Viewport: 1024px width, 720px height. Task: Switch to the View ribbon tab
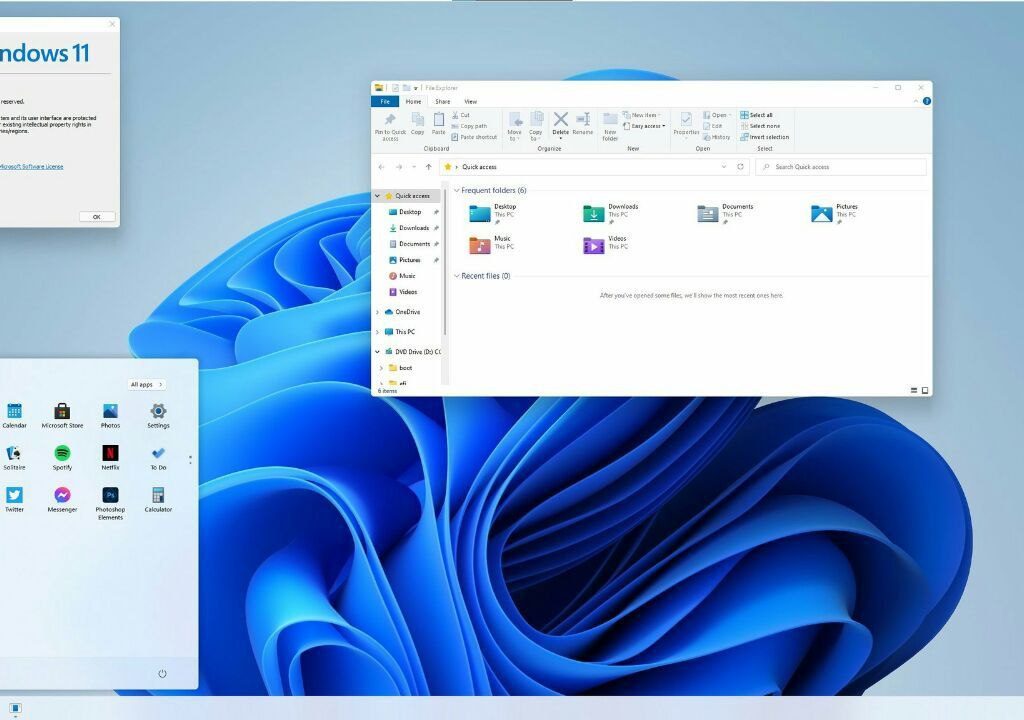pos(470,101)
